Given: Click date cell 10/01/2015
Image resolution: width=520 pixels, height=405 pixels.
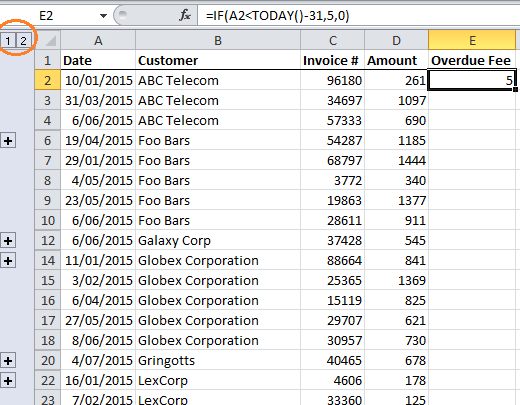Looking at the screenshot, I should click(x=98, y=80).
